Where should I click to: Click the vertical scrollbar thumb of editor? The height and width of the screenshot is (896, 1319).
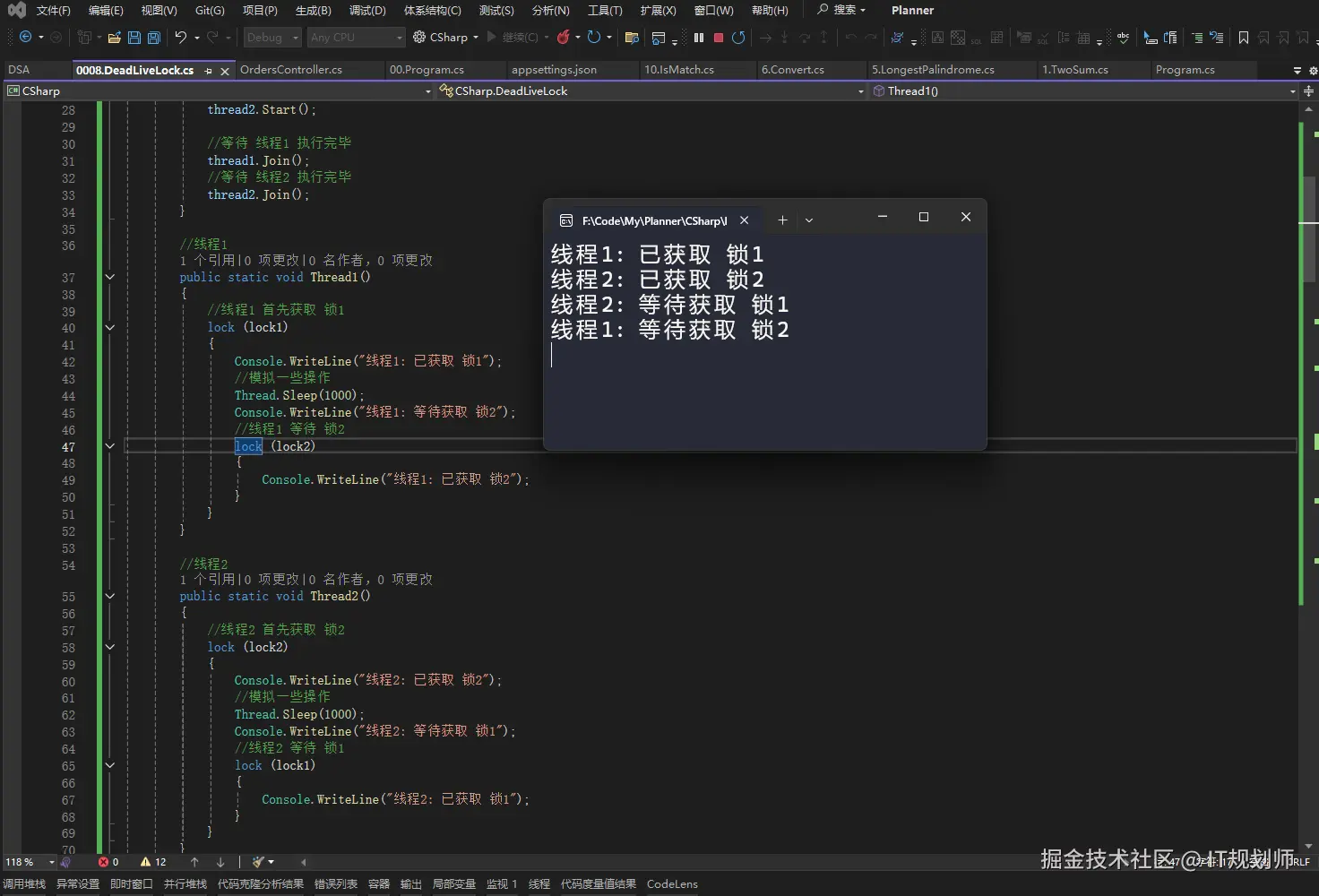pos(1309,228)
